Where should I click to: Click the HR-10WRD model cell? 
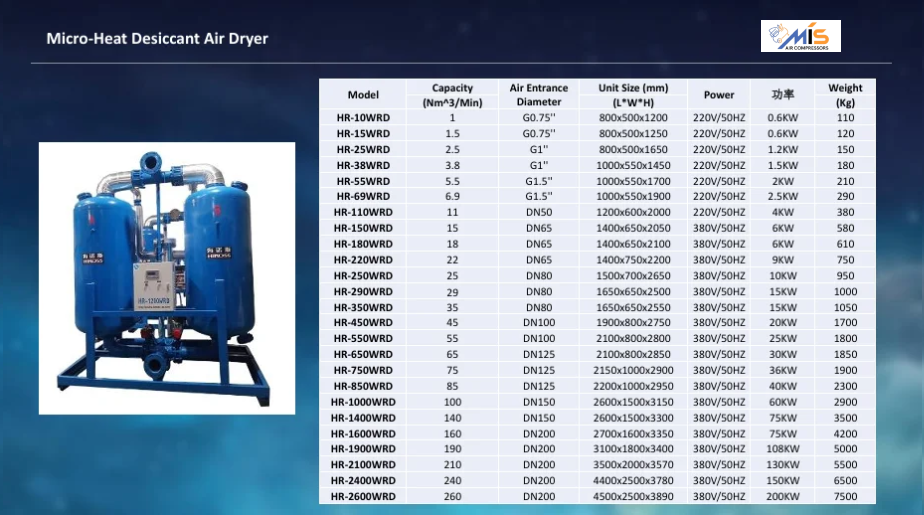tap(363, 118)
